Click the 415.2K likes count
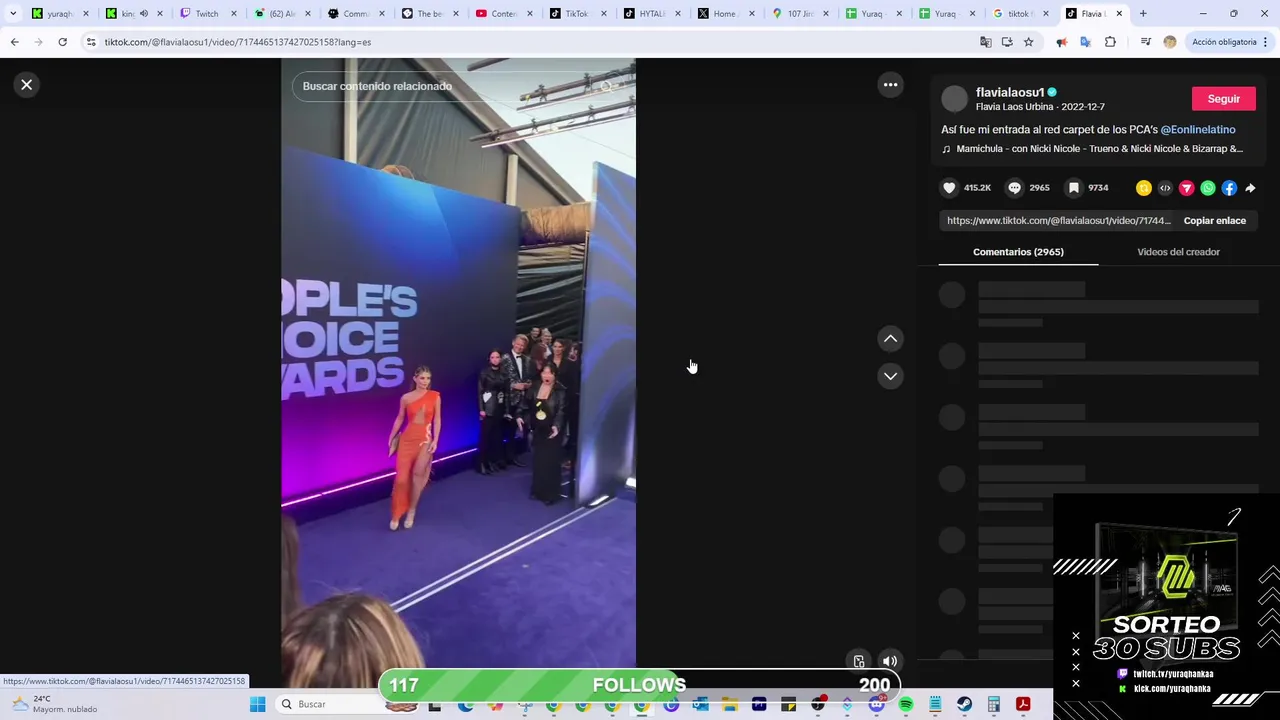 pos(977,188)
